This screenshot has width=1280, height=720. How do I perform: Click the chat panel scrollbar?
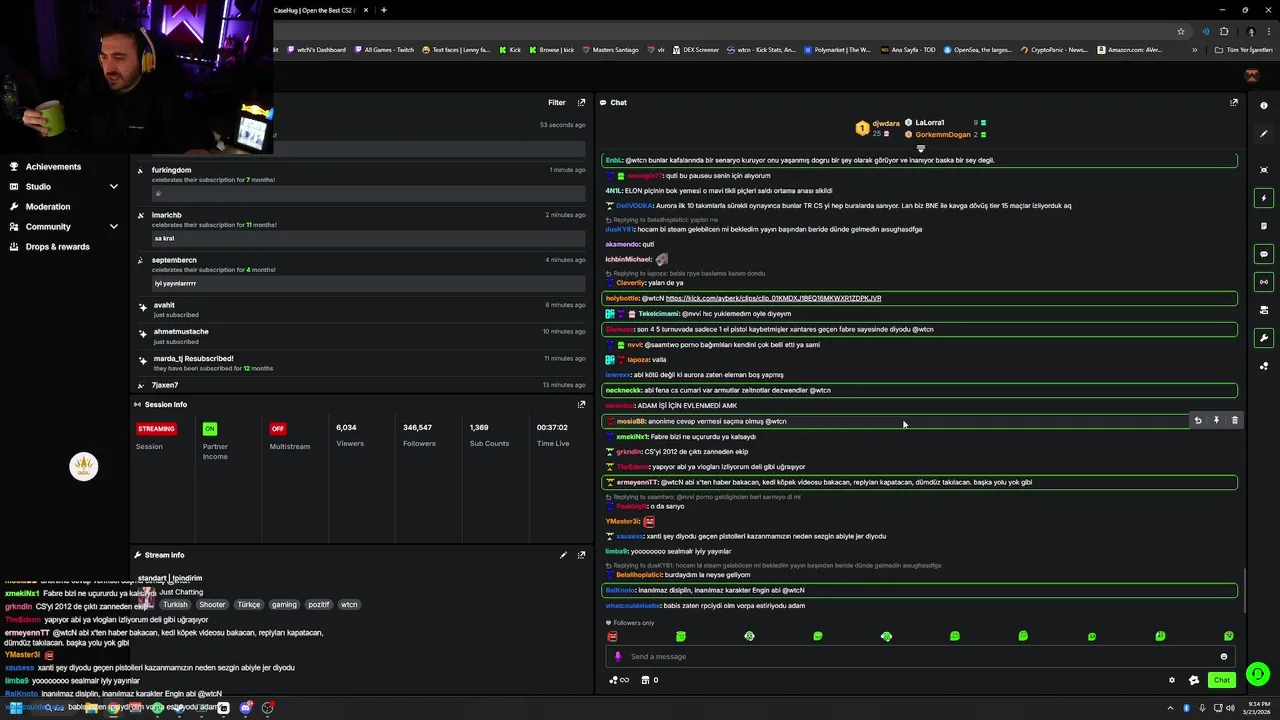click(x=1245, y=590)
